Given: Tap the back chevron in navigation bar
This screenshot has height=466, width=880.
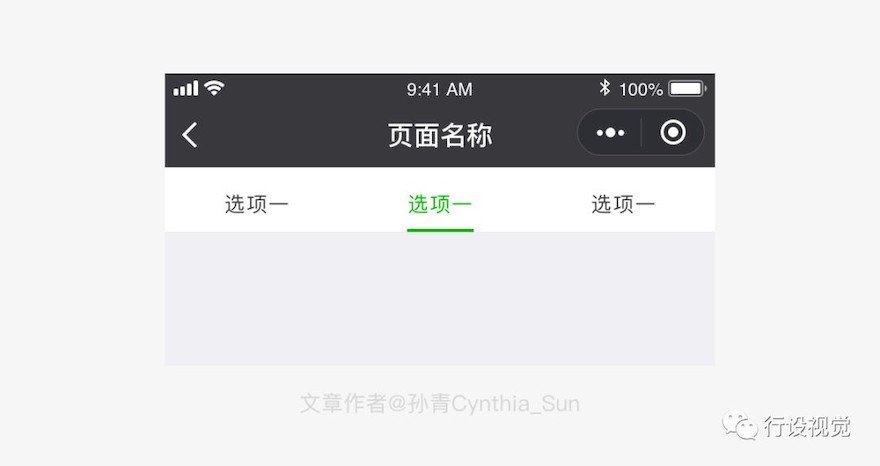Looking at the screenshot, I should point(190,135).
